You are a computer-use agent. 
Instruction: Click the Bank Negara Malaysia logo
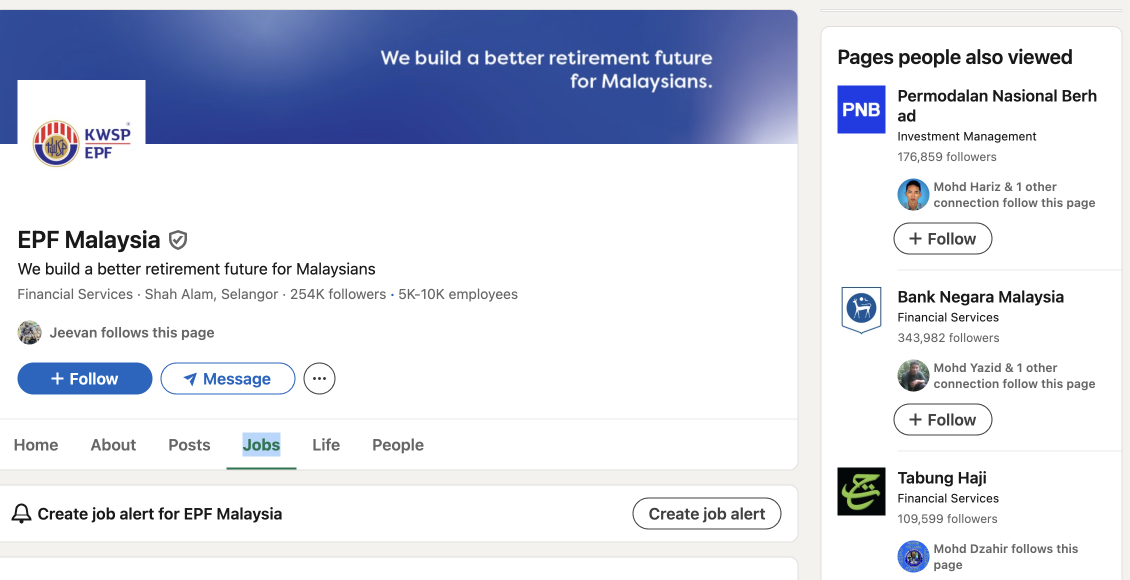coord(861,310)
